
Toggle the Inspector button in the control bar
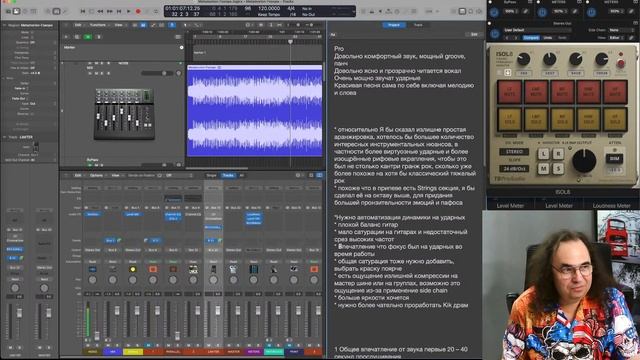tap(16, 11)
